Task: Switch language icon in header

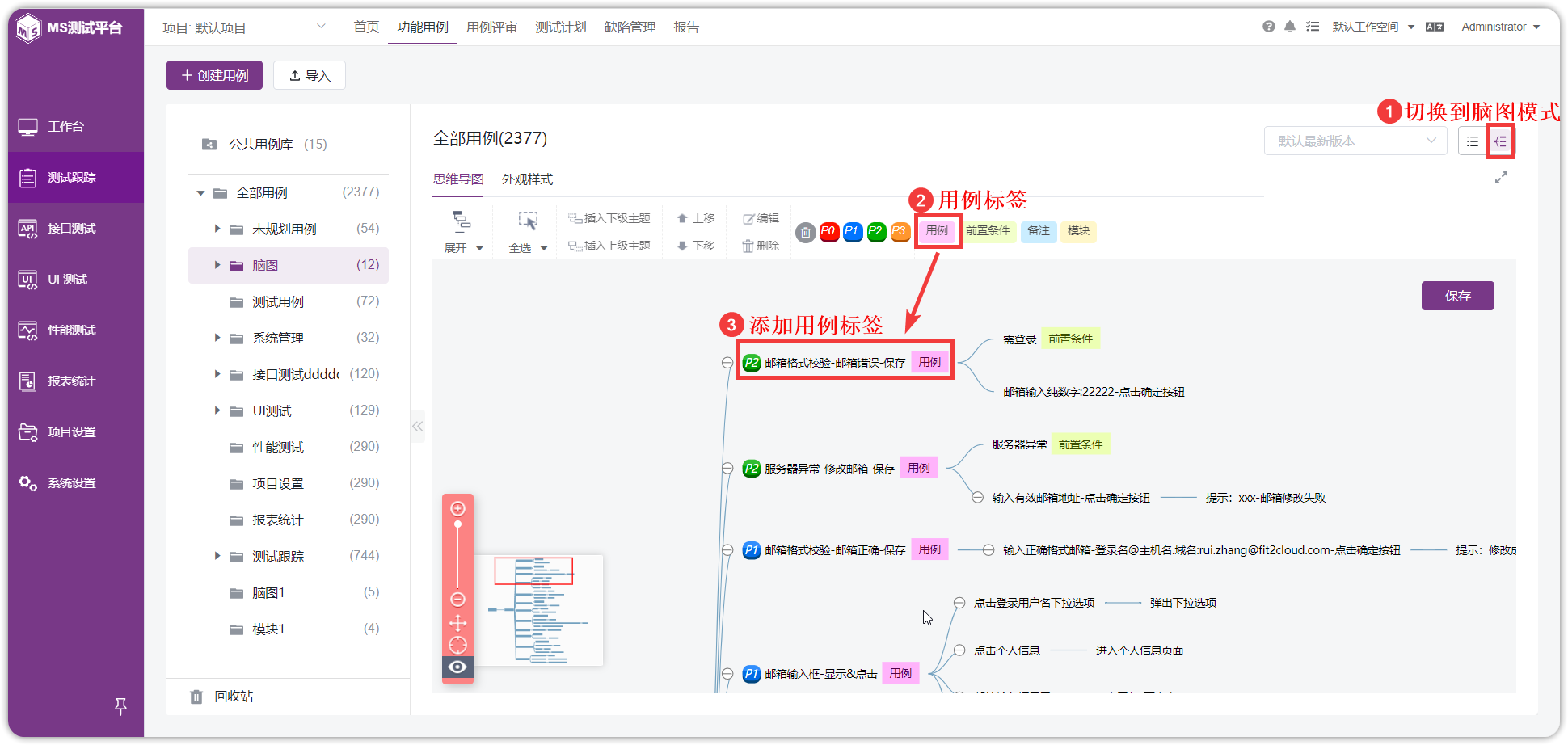Action: tap(1435, 27)
